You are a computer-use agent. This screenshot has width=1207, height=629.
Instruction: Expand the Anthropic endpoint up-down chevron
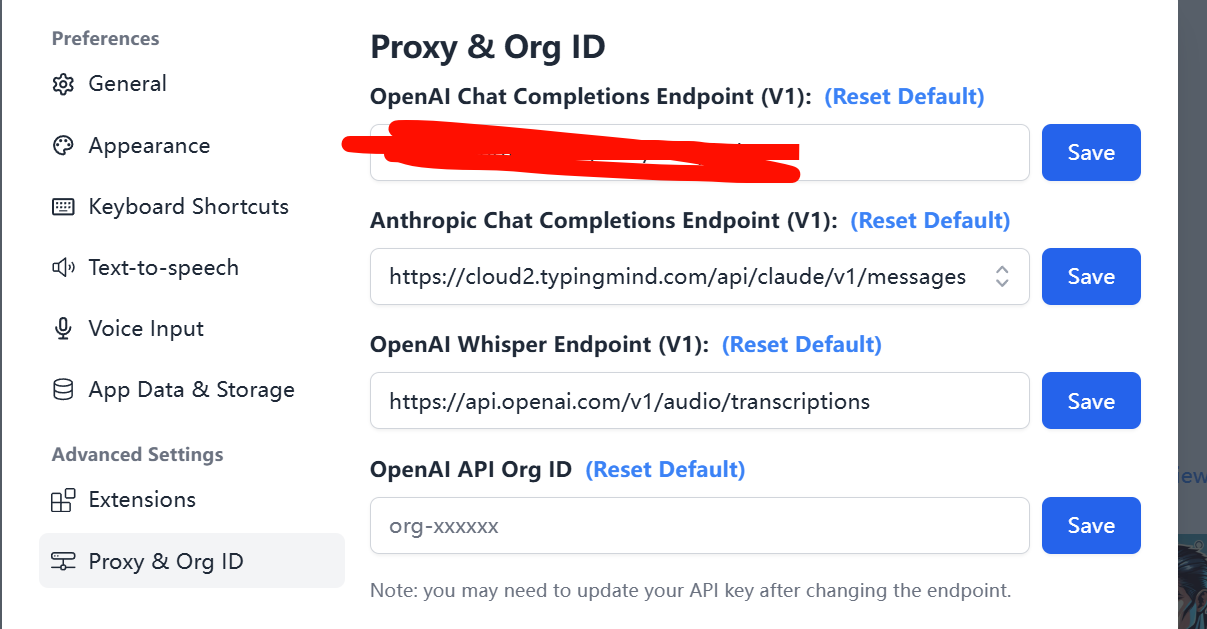(x=1002, y=277)
